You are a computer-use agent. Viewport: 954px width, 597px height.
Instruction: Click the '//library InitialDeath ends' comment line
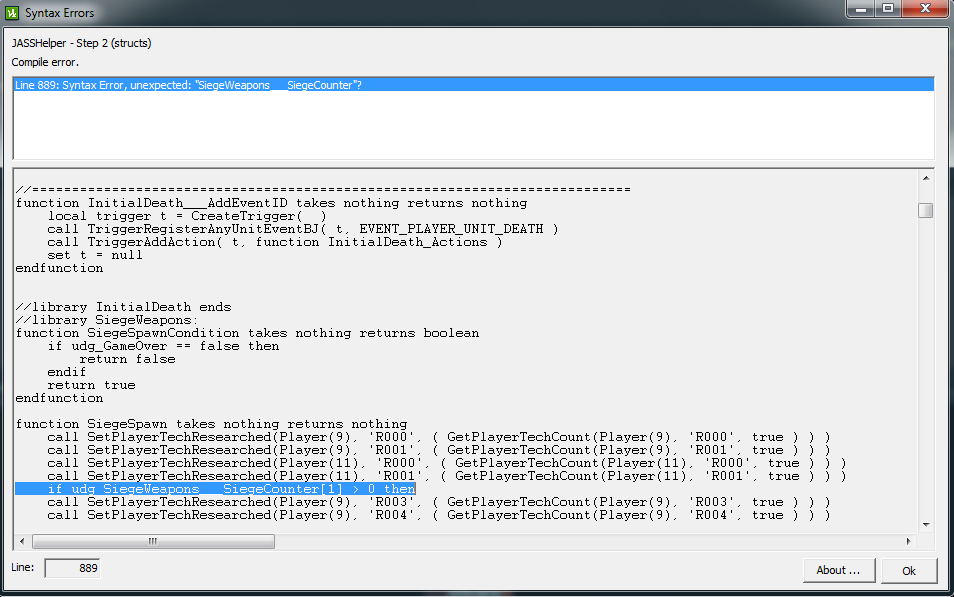(x=123, y=307)
